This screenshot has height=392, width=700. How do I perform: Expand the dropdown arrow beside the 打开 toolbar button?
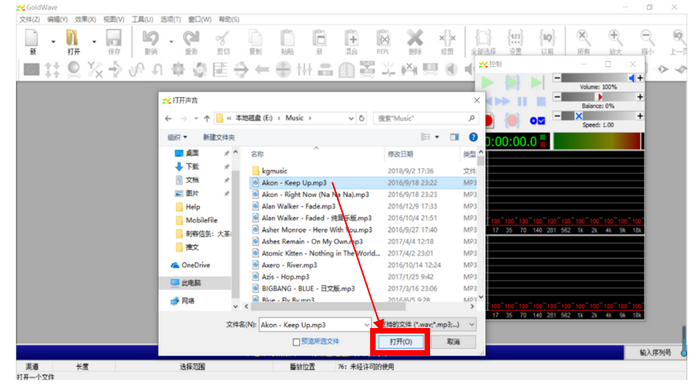[94, 42]
